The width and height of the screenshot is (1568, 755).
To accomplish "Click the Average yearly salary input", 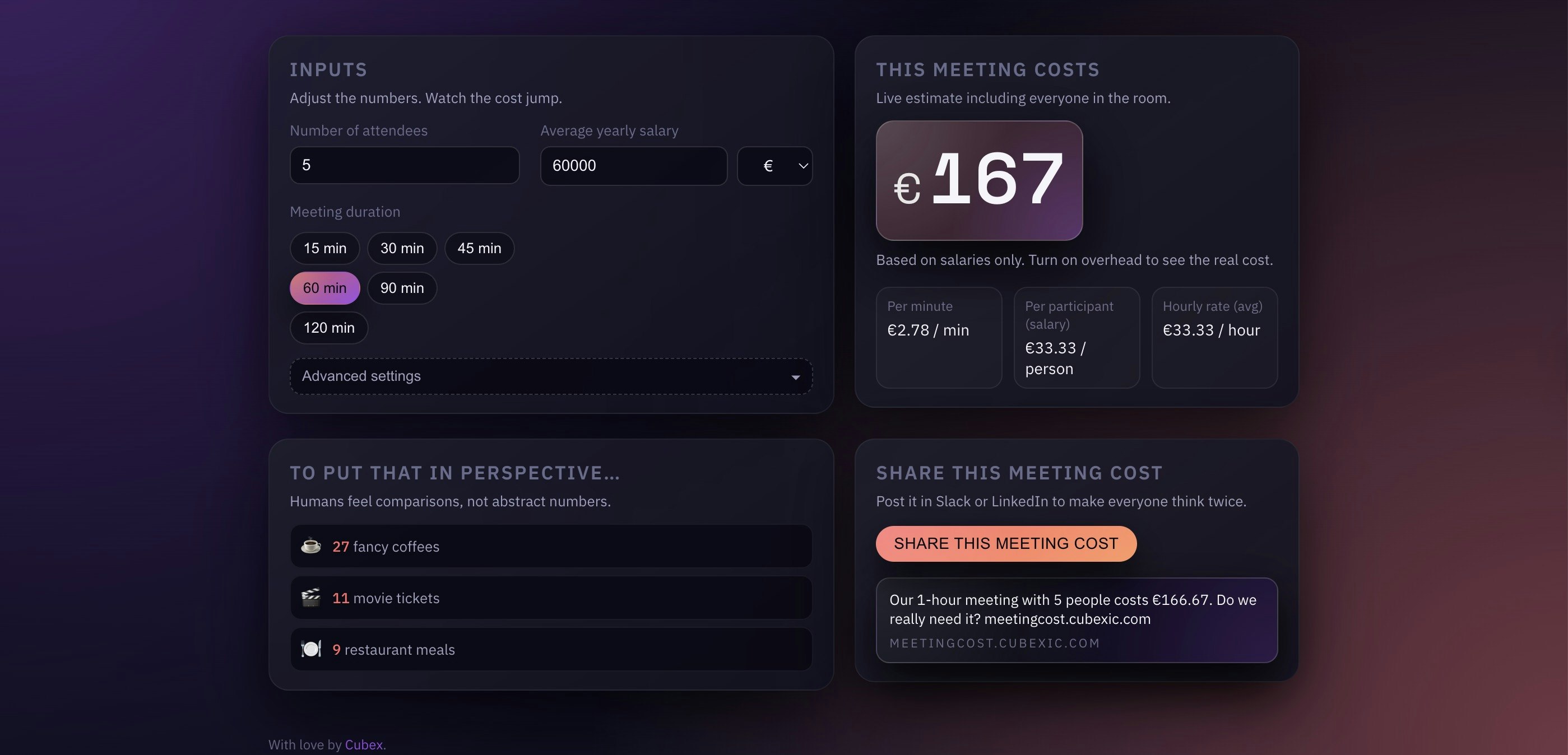I will 633,165.
